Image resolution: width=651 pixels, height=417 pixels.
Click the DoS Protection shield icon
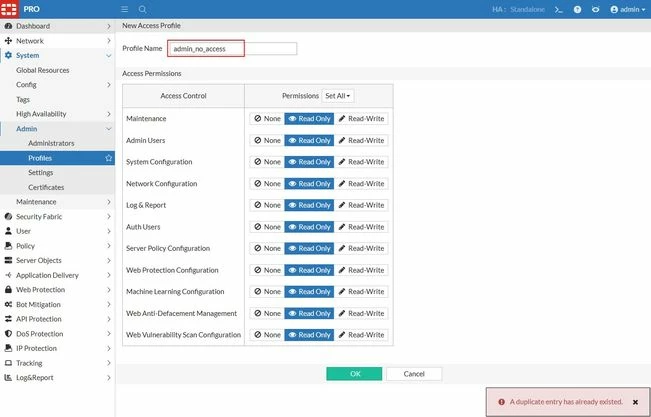[x=8, y=334]
